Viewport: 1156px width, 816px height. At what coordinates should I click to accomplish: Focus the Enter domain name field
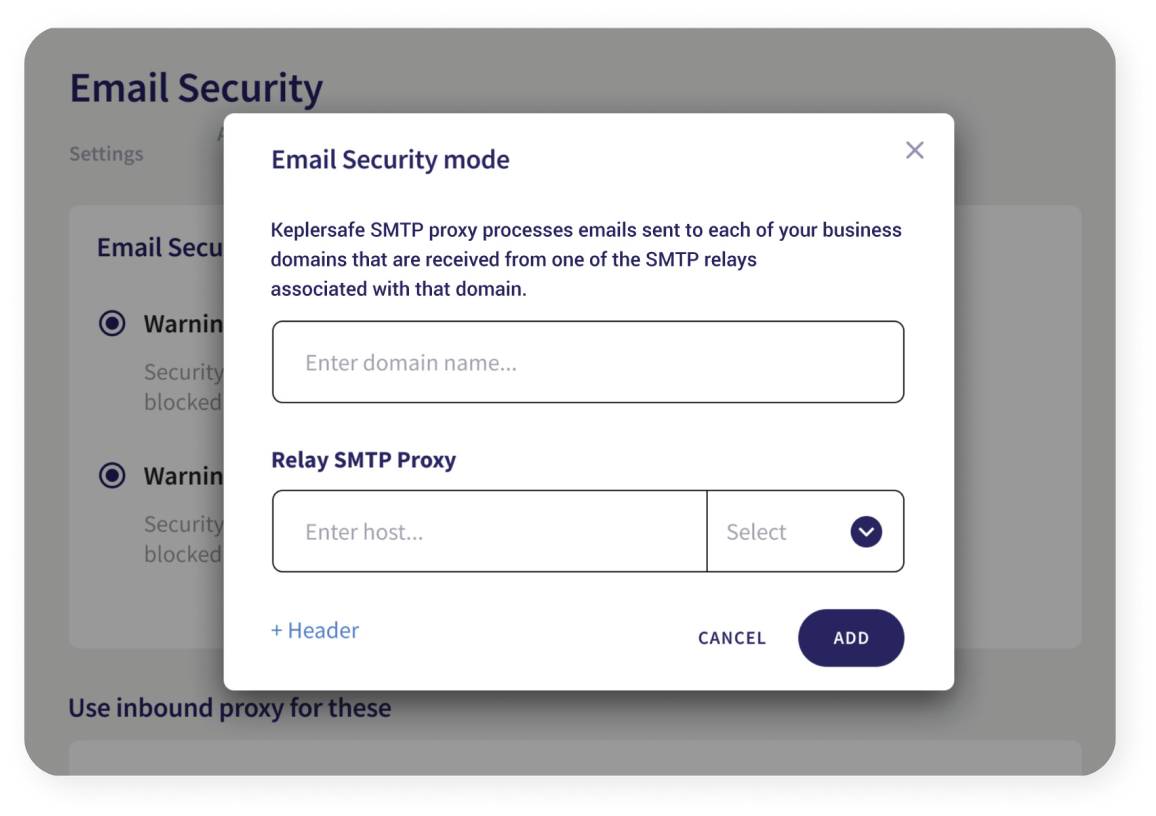[x=588, y=362]
